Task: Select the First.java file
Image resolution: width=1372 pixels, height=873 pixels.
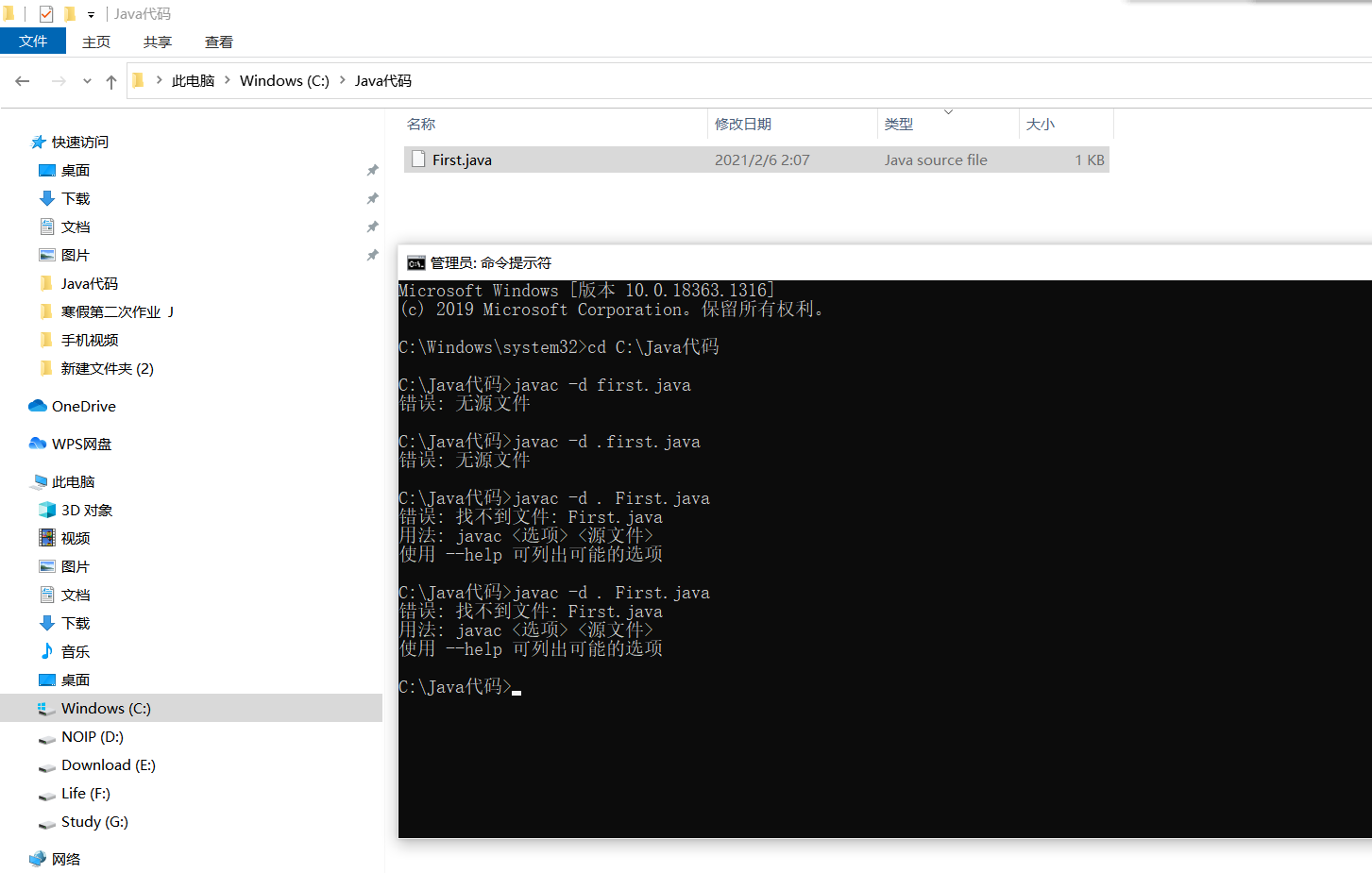Action: click(x=756, y=159)
